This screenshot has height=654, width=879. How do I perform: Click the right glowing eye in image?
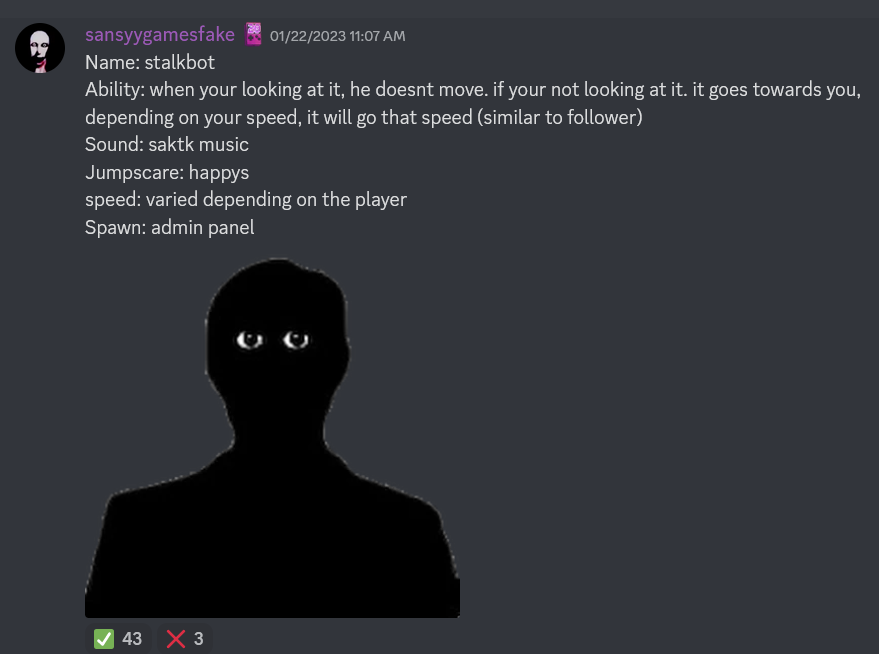point(296,340)
